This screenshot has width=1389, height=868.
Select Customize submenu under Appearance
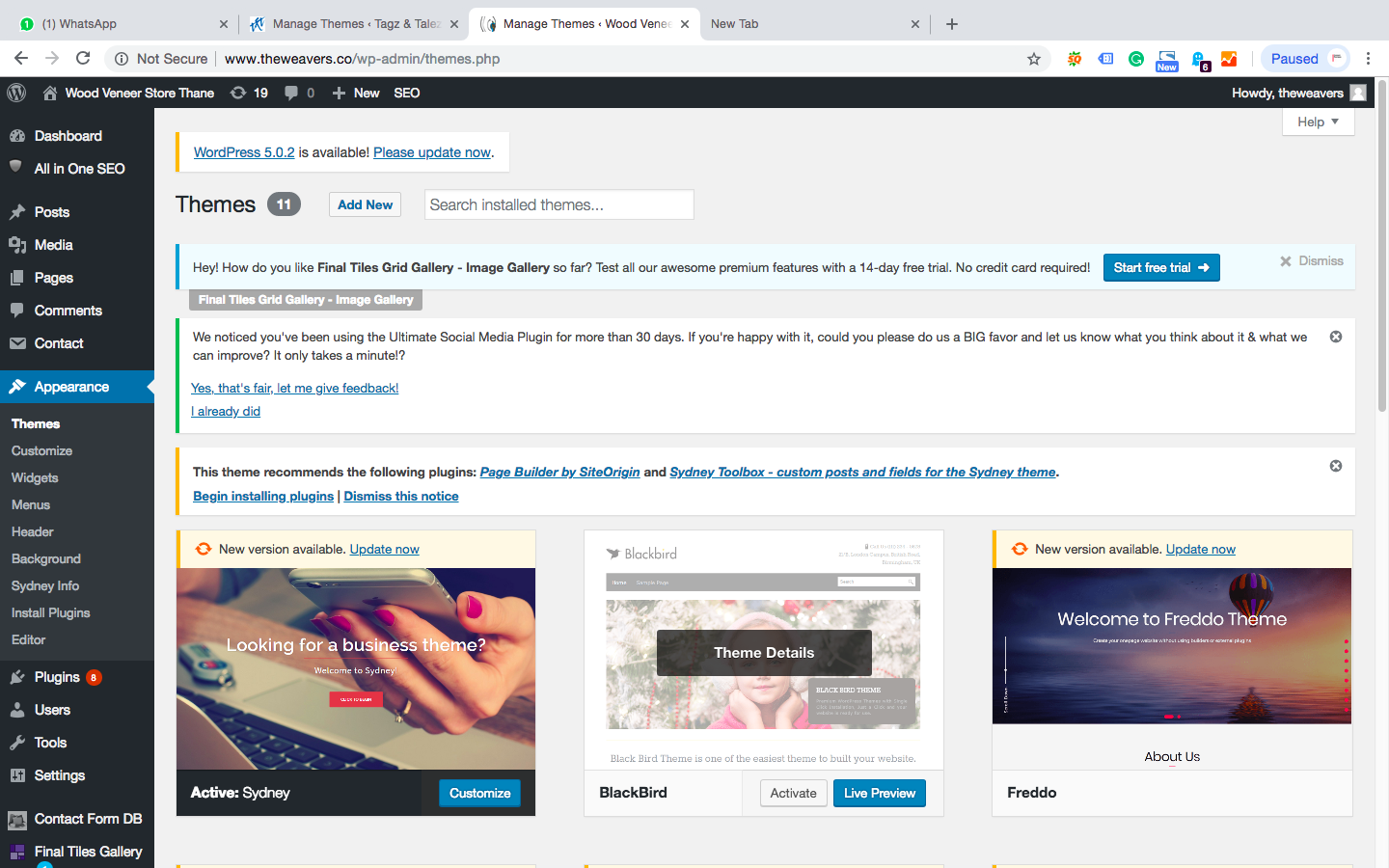41,450
